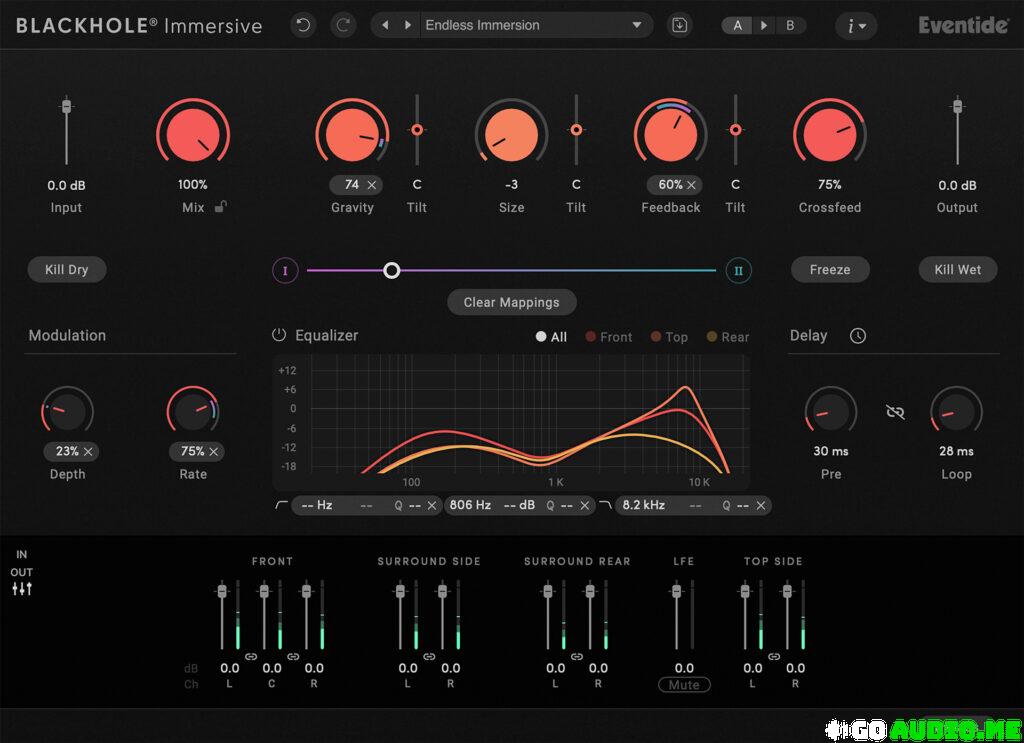
Task: Toggle the Delay tempo sync clock
Action: coord(857,336)
